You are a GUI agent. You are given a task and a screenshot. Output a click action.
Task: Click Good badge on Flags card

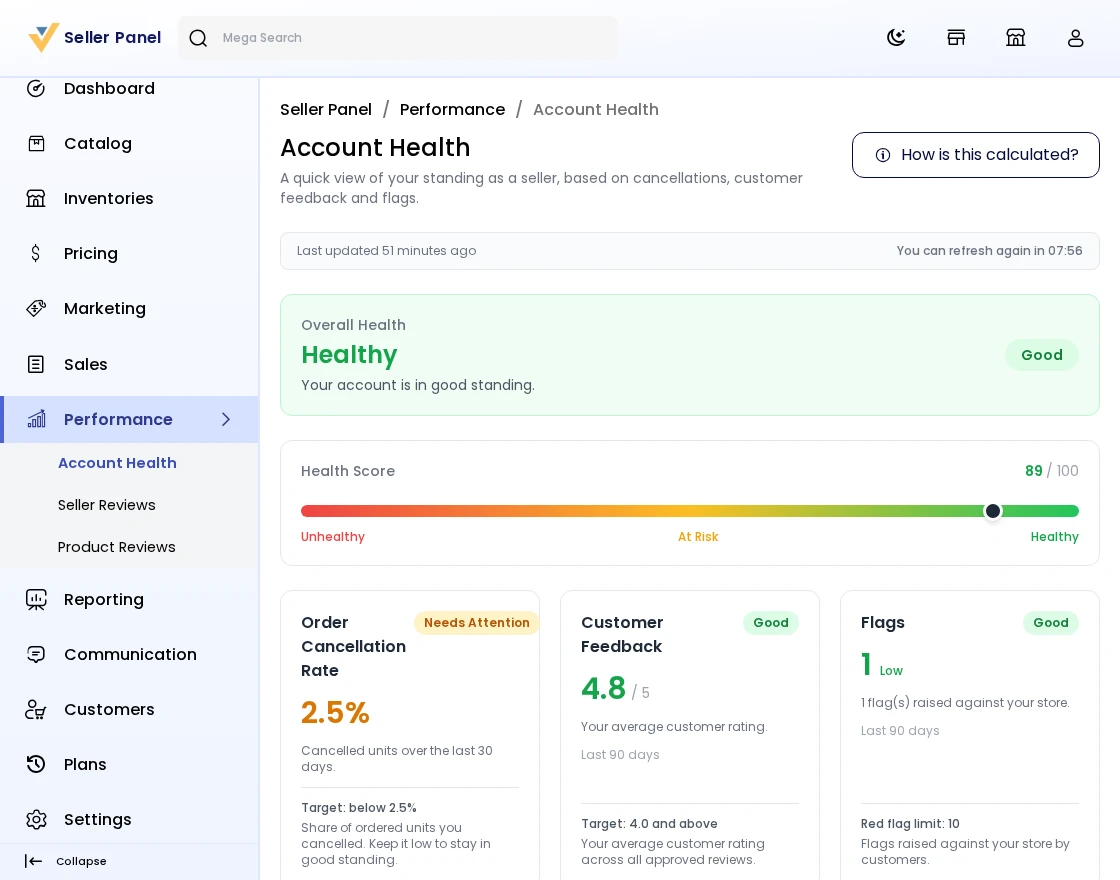pyautogui.click(x=1051, y=623)
